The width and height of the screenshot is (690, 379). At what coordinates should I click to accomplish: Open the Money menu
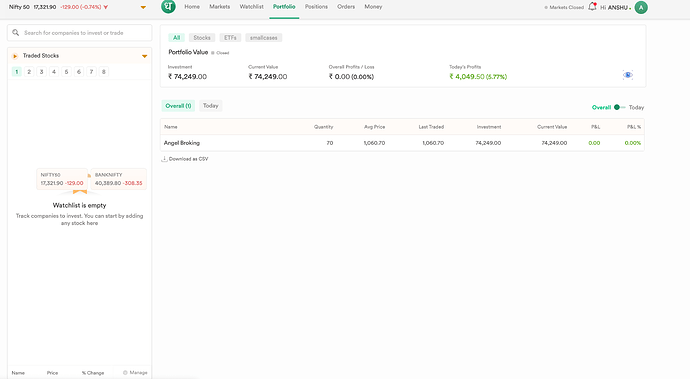pyautogui.click(x=373, y=7)
